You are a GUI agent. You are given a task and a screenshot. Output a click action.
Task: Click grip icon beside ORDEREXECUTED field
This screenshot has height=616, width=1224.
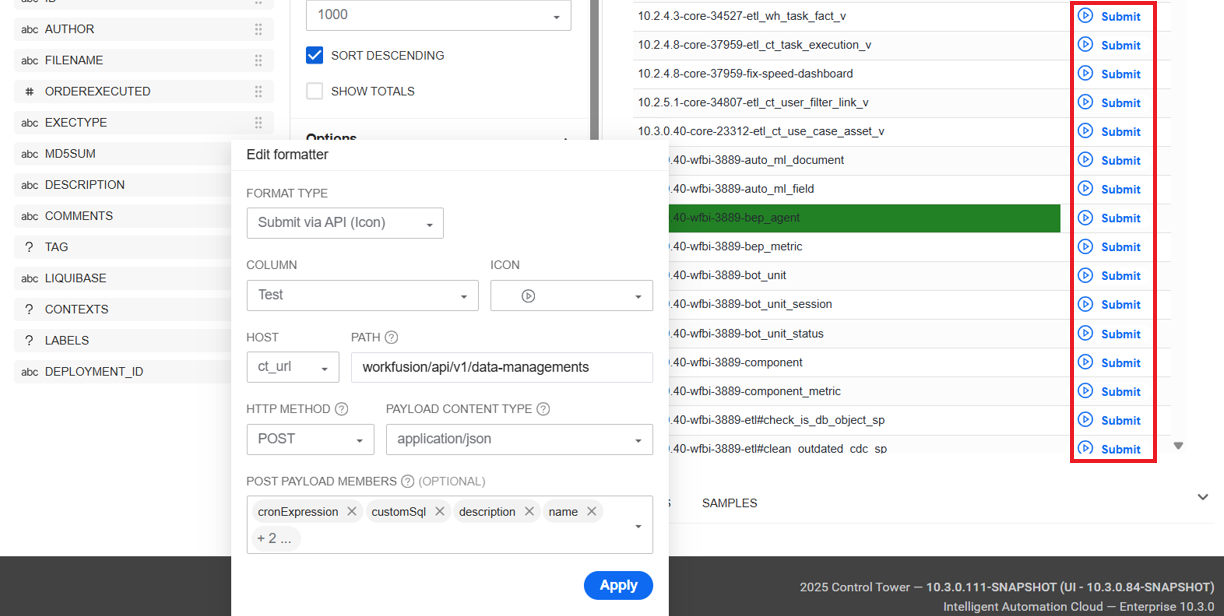[258, 91]
